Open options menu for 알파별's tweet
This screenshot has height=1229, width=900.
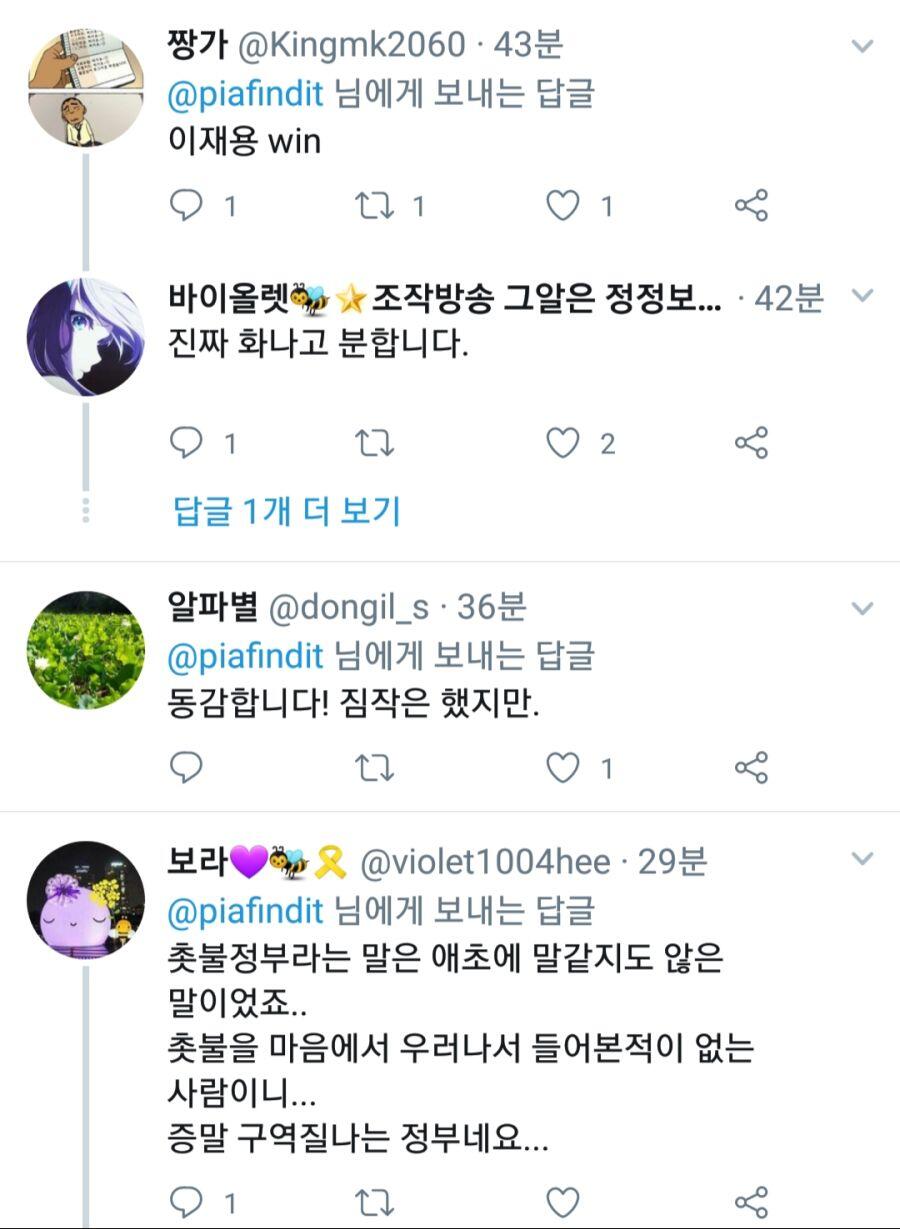(861, 608)
